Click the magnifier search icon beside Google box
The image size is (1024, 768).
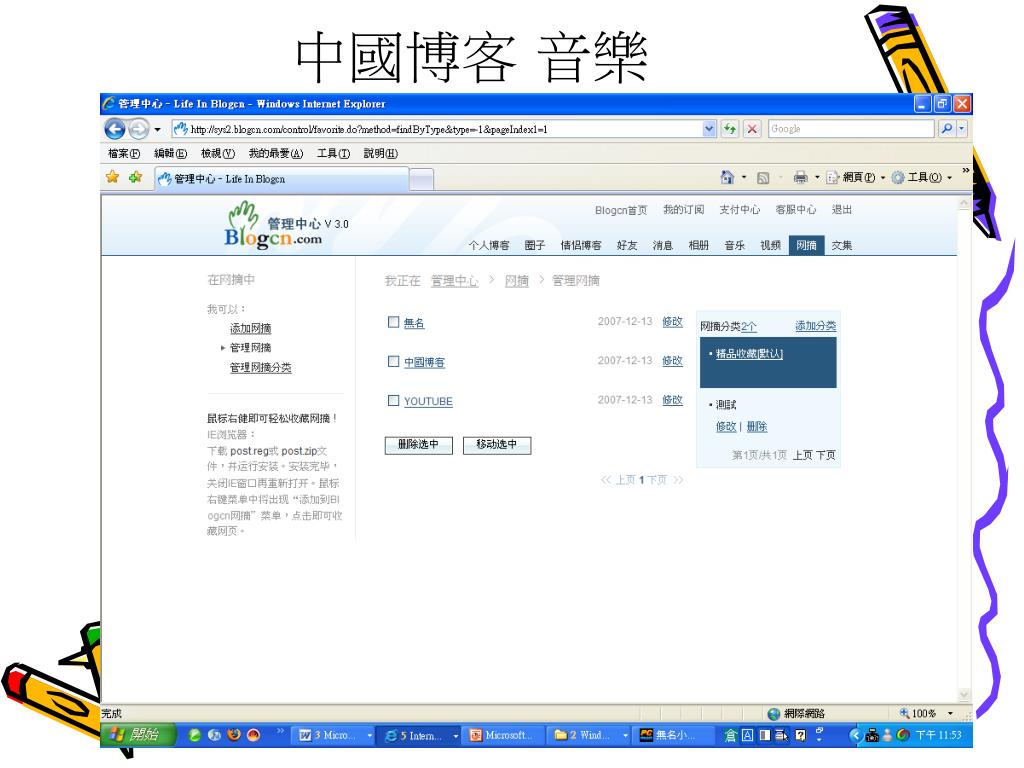(946, 129)
